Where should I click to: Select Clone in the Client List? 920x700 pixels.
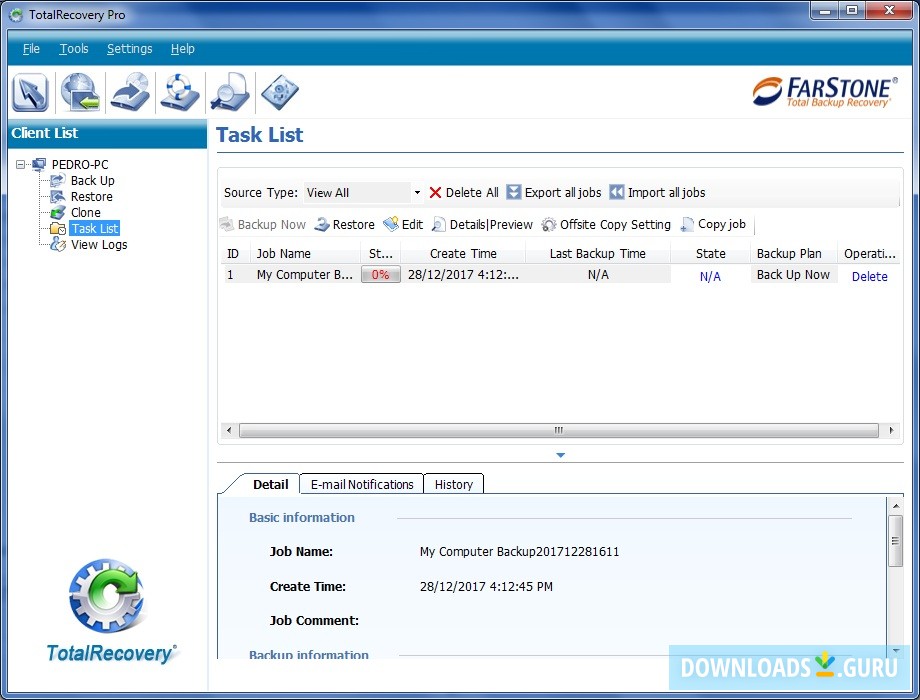(x=86, y=212)
